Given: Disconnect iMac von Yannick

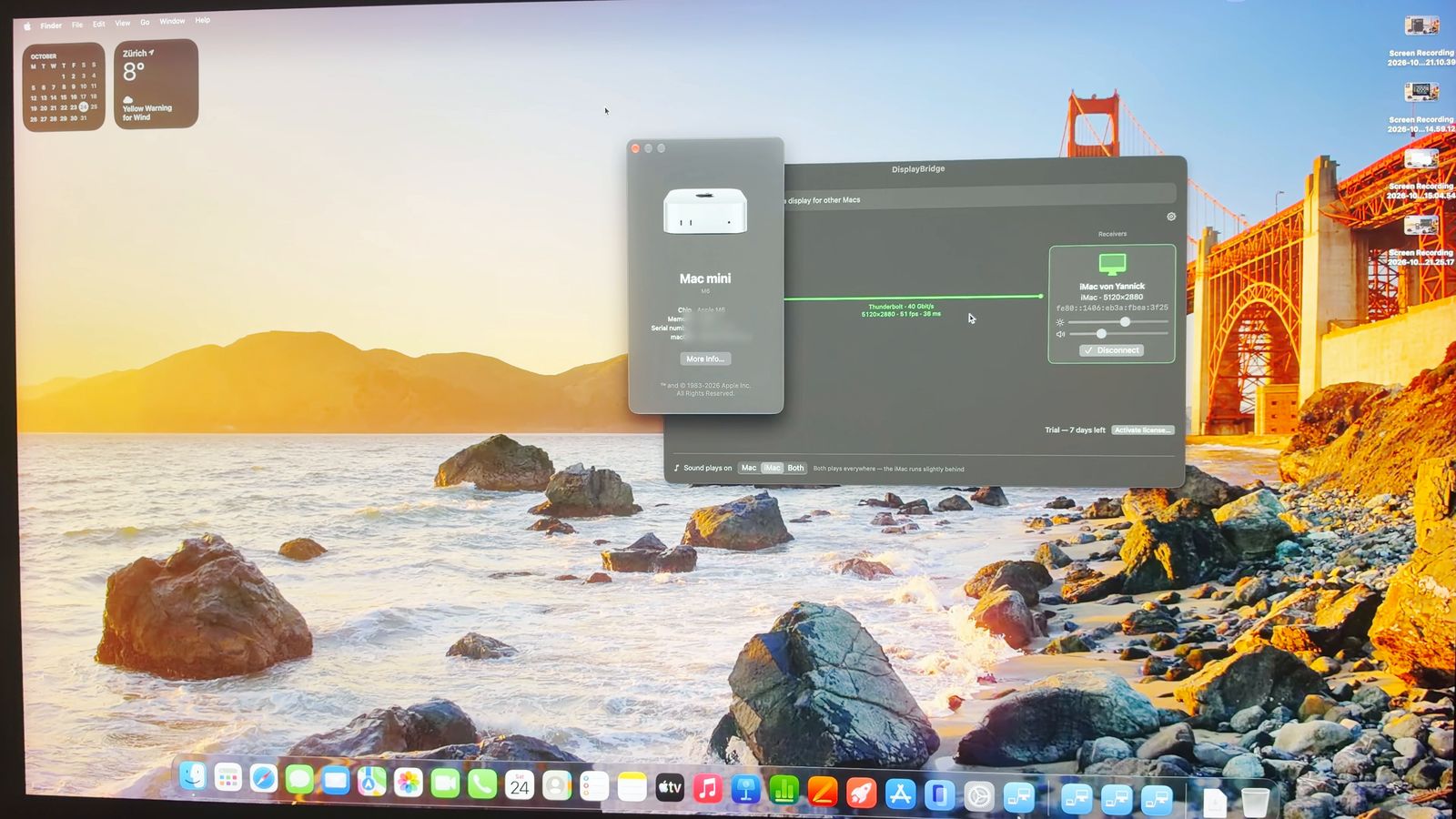Looking at the screenshot, I should pyautogui.click(x=1112, y=350).
